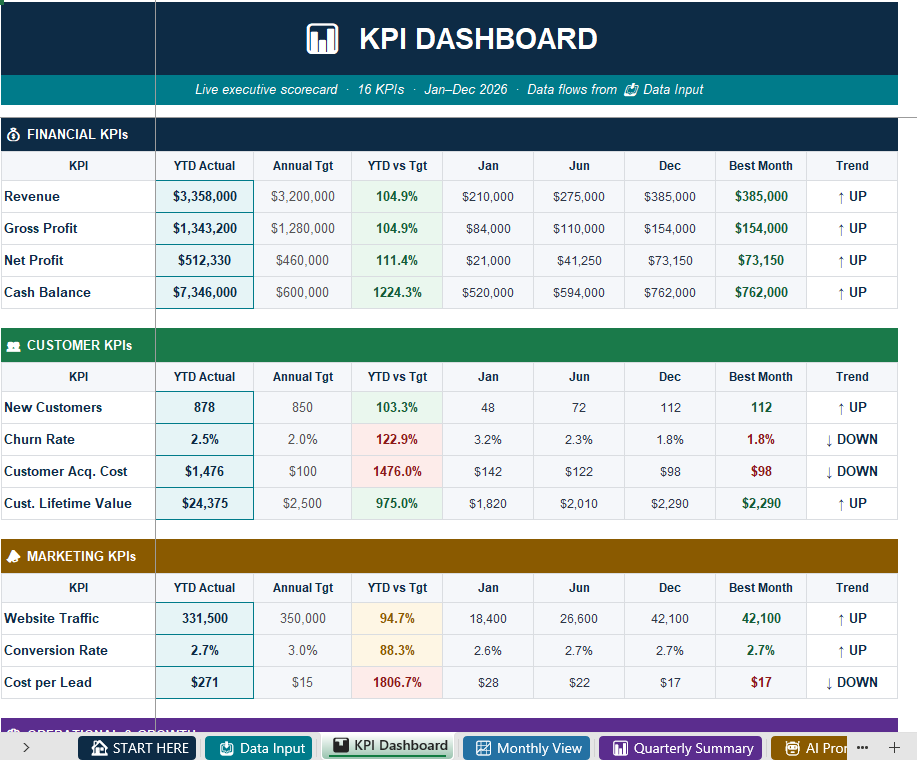Click the Data Input icon in the subtitle banner
The image size is (917, 760).
pyautogui.click(x=631, y=89)
